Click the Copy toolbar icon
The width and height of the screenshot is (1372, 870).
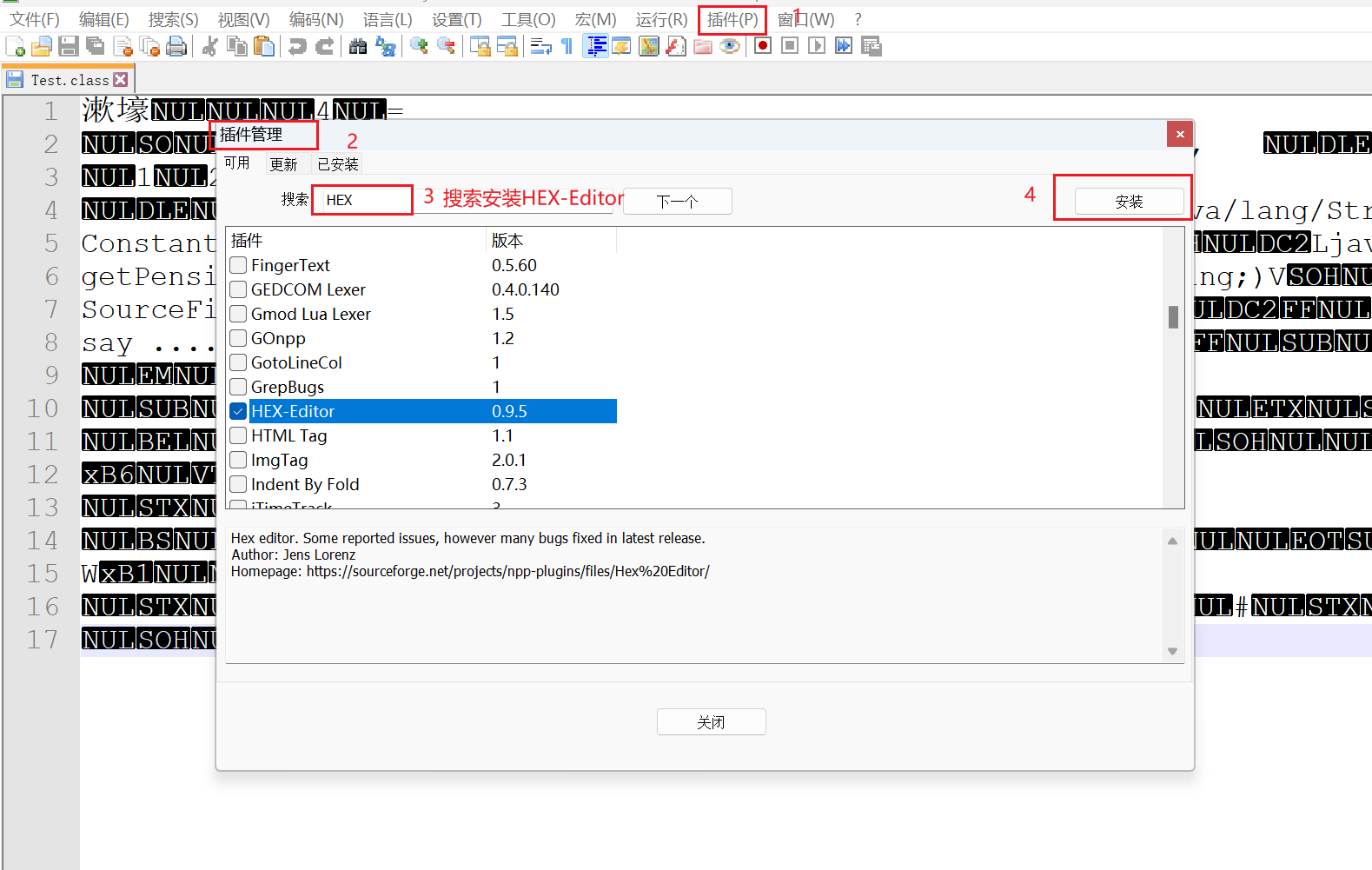(x=236, y=46)
